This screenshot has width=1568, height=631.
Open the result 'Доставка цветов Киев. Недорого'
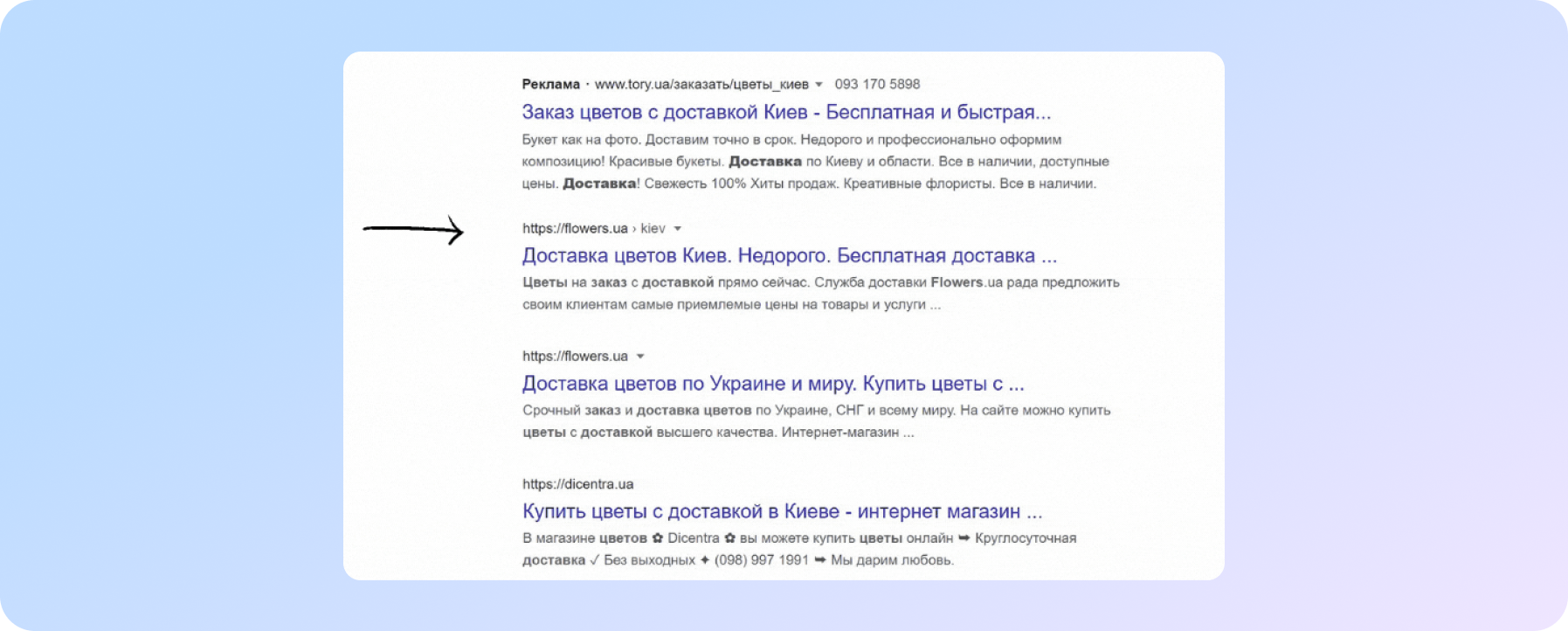[790, 255]
